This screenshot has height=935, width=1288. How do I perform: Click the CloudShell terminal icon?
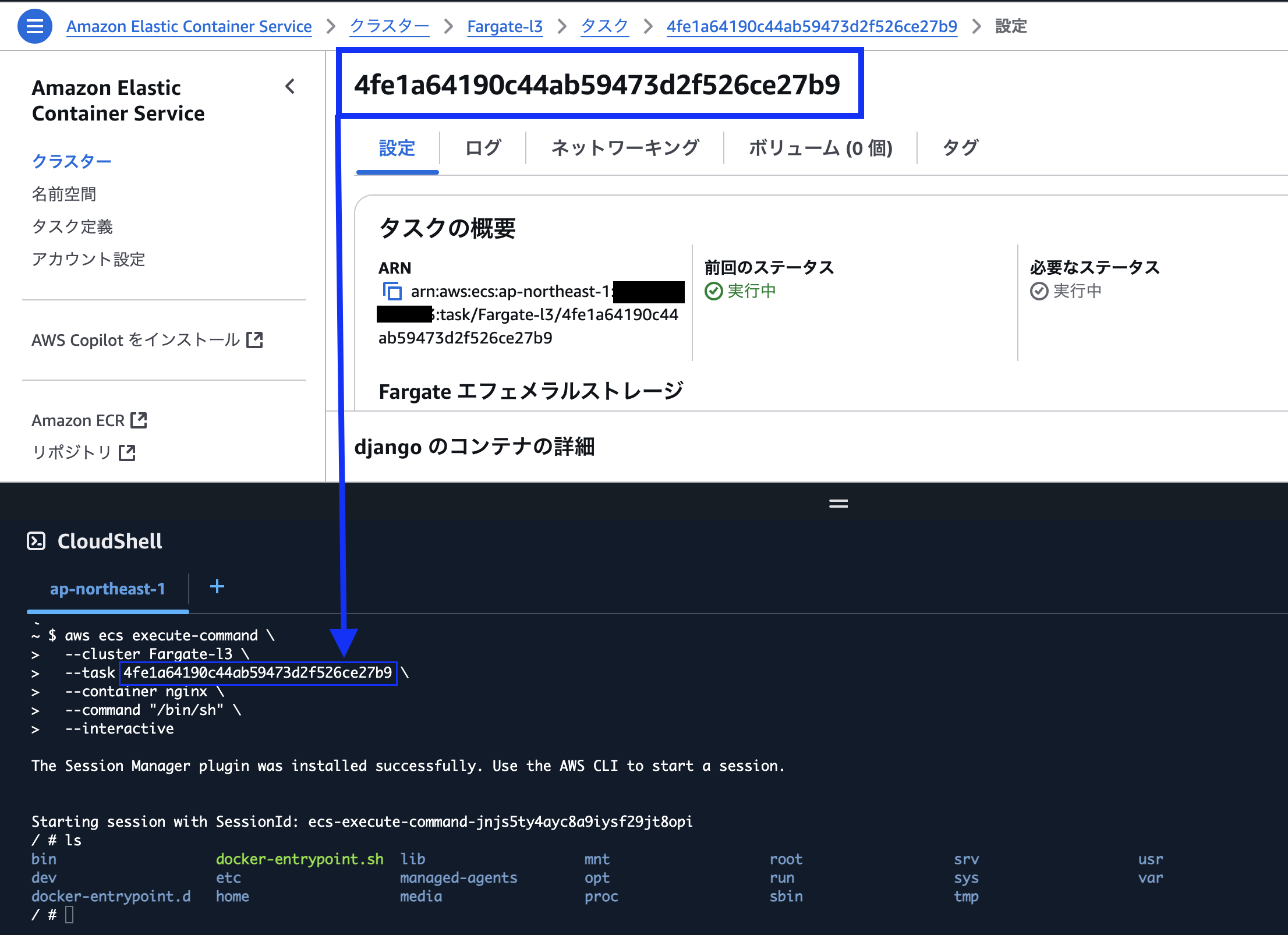tap(36, 541)
